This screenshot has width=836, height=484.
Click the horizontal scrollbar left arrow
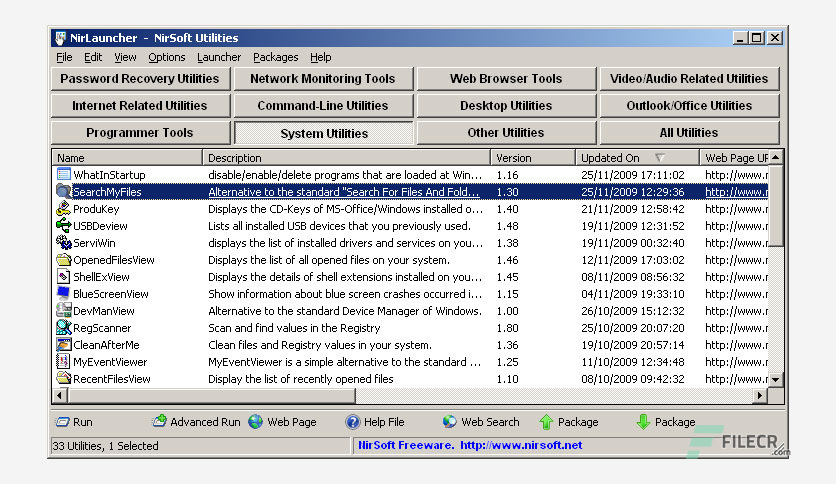pos(59,396)
